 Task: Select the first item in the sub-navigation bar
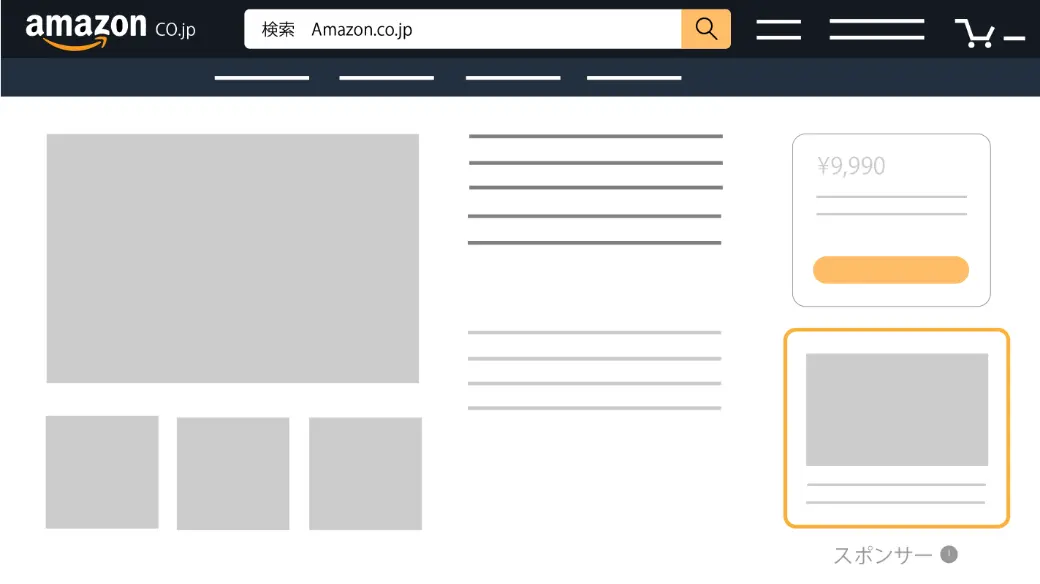coord(262,77)
